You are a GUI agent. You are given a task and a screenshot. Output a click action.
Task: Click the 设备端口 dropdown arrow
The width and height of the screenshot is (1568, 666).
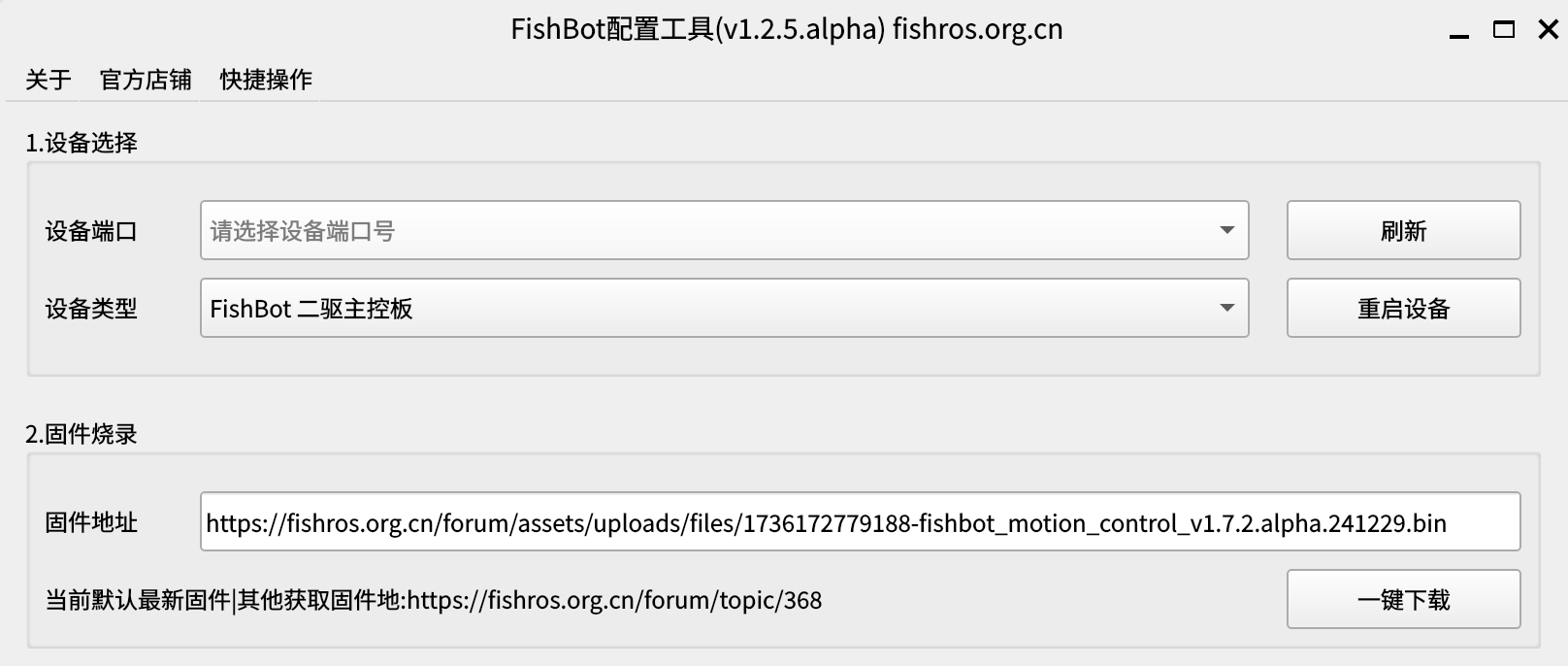click(x=1225, y=230)
